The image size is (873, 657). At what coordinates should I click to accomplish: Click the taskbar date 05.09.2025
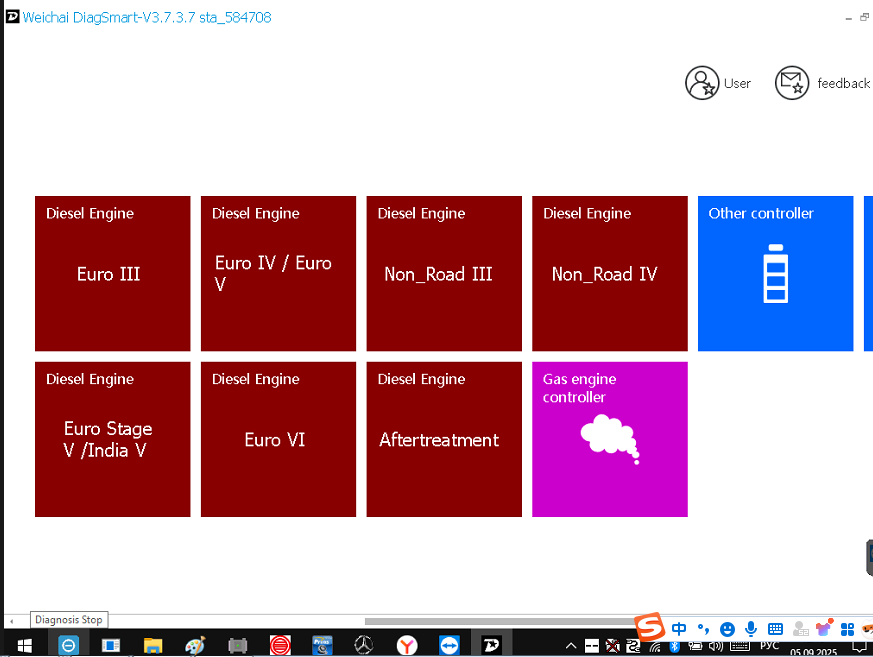pyautogui.click(x=813, y=651)
